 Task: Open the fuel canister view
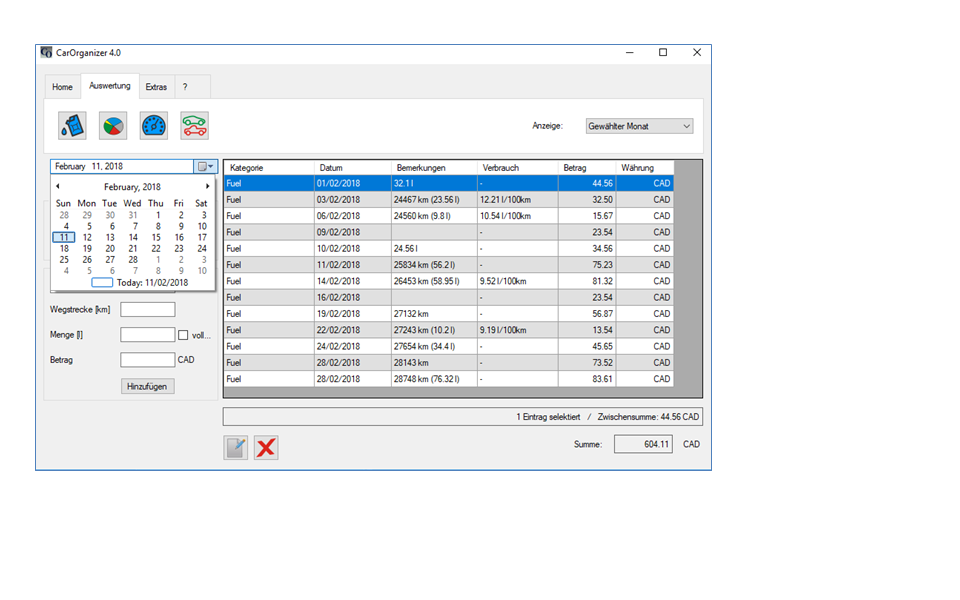point(72,126)
